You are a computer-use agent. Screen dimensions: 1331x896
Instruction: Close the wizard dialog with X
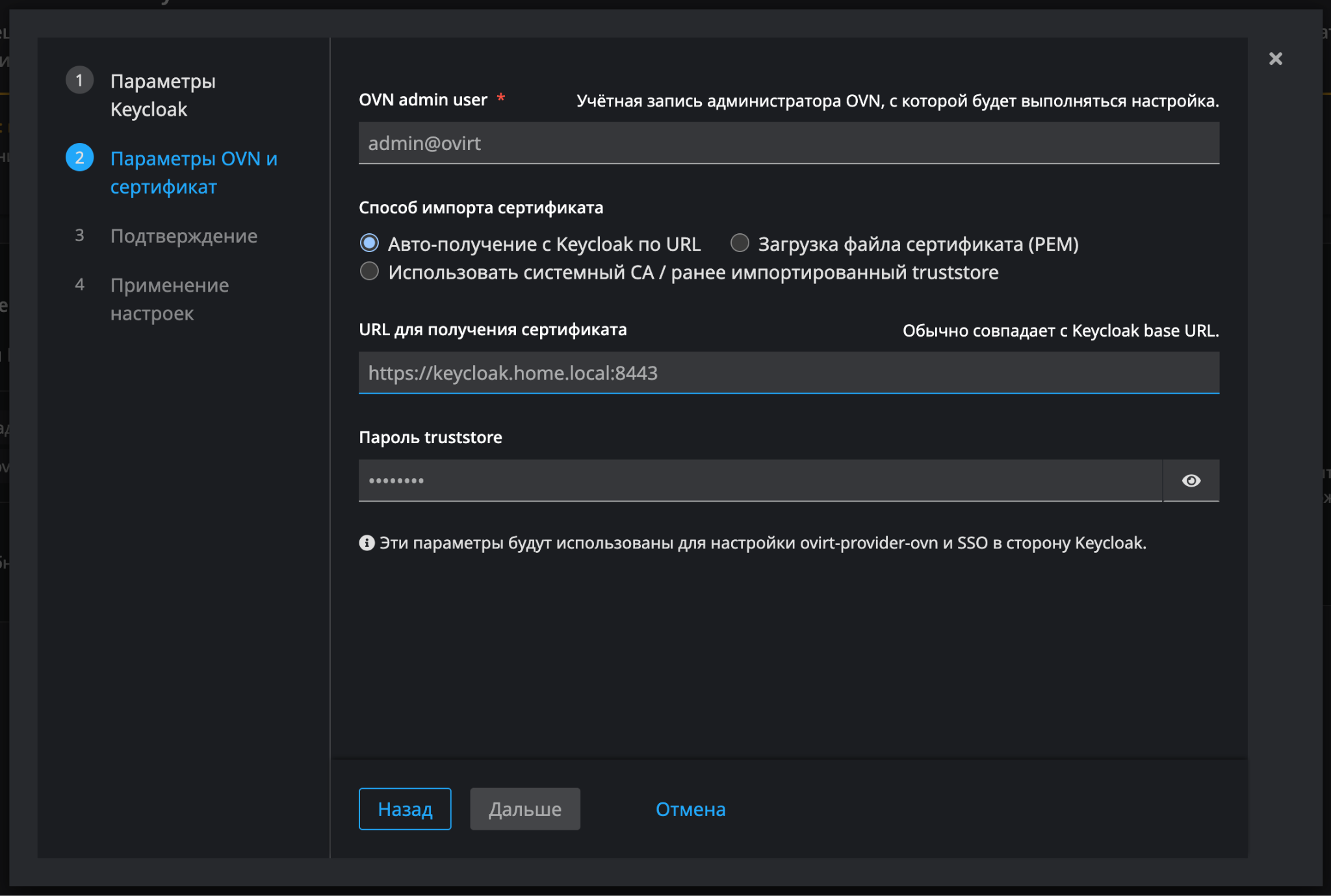click(x=1275, y=59)
